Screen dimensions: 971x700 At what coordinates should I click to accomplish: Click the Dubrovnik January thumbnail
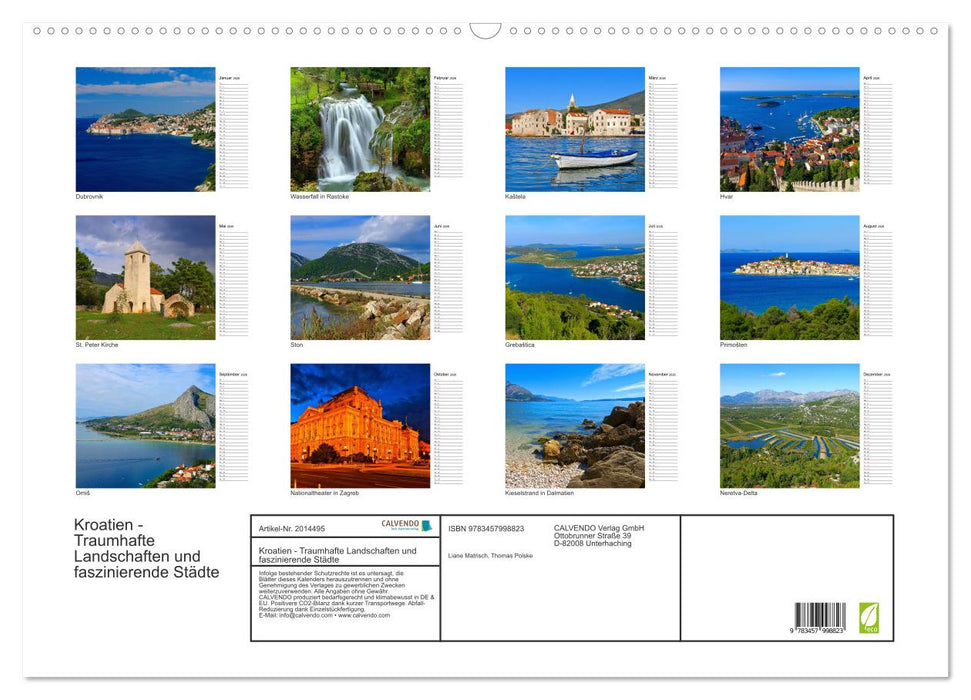(x=145, y=128)
